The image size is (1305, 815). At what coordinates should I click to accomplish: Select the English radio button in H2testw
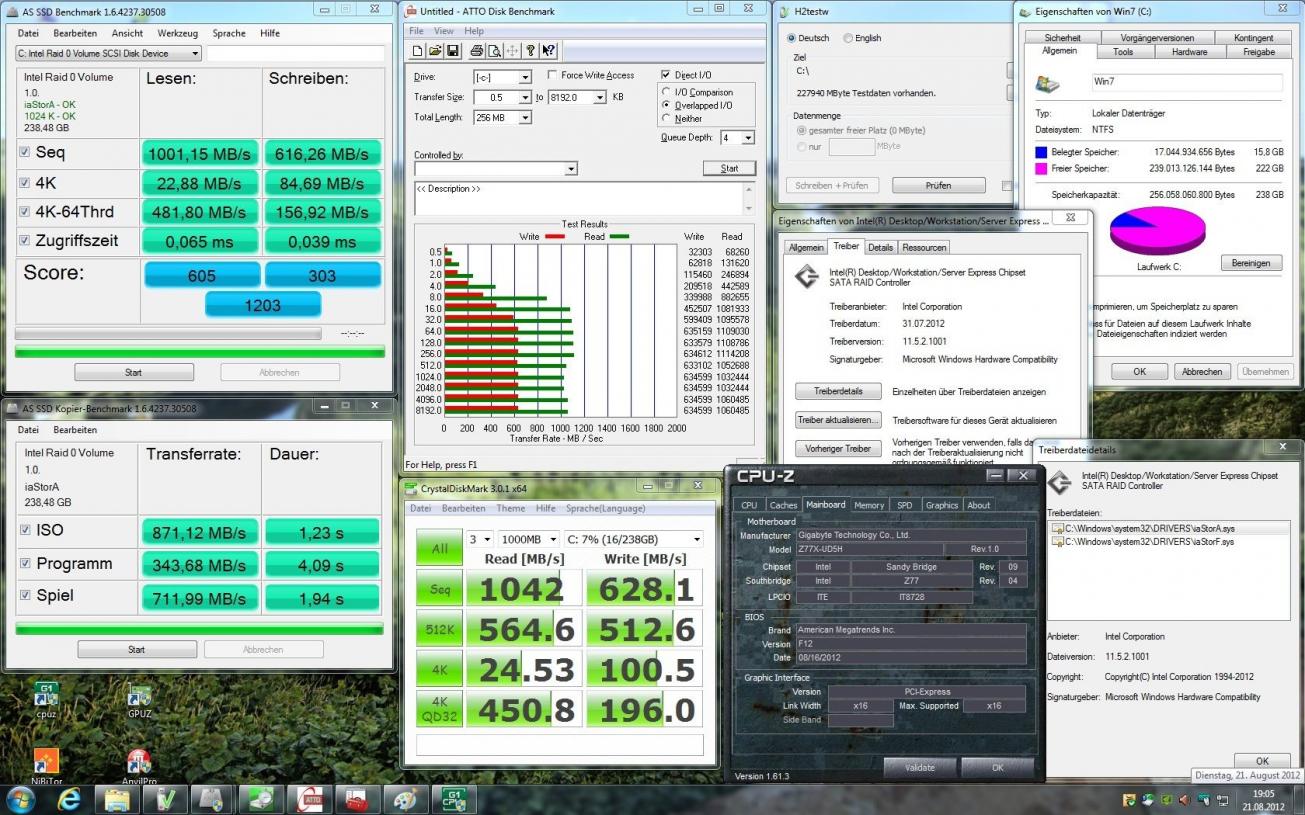pyautogui.click(x=849, y=38)
